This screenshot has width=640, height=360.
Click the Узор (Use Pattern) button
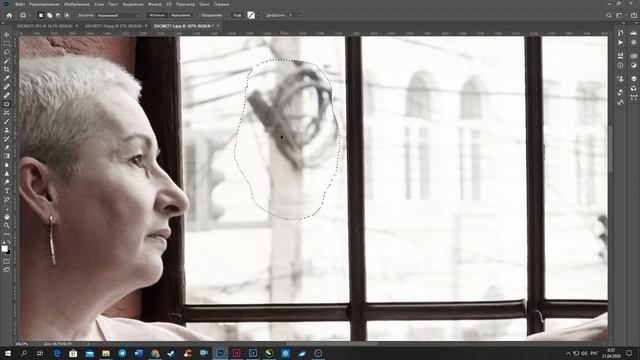click(237, 15)
